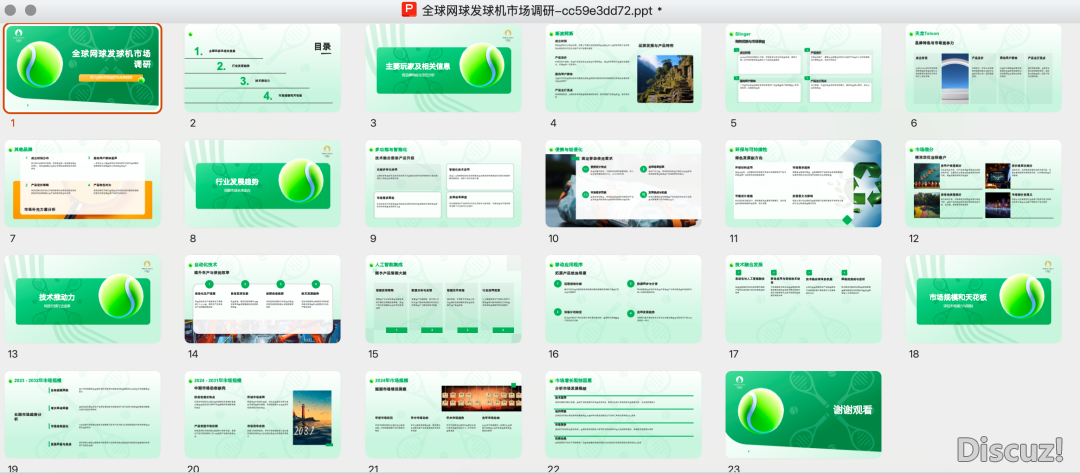
Task: Click slide number label 6
Action: click(914, 123)
